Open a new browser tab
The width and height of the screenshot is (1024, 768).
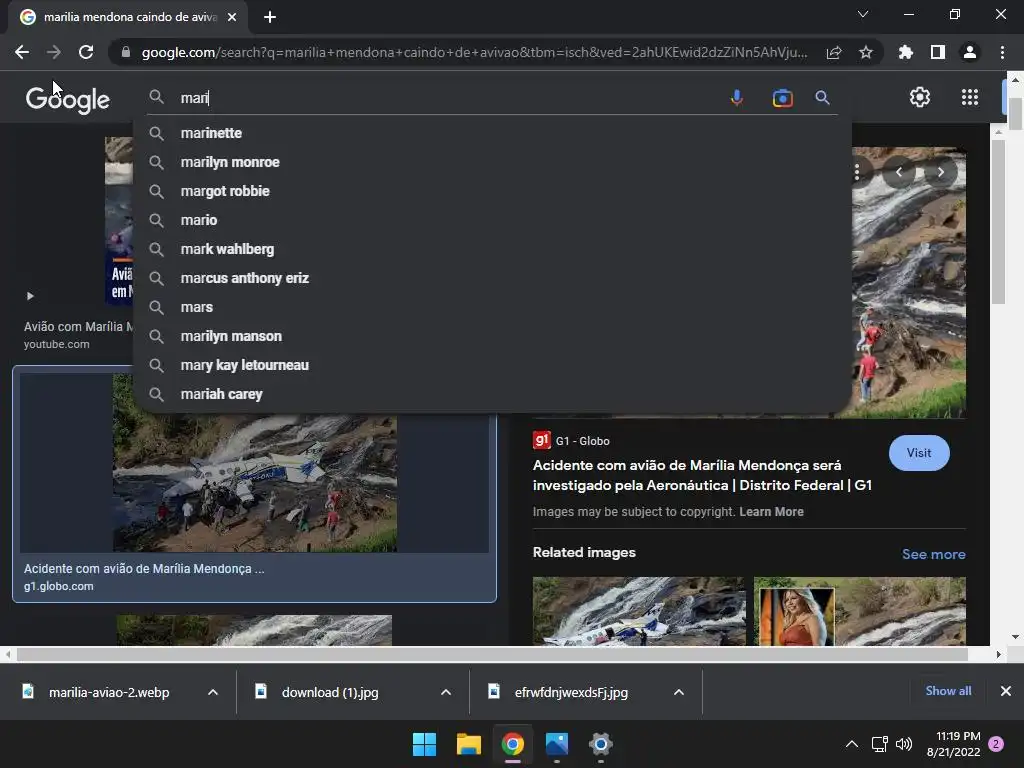pyautogui.click(x=270, y=17)
